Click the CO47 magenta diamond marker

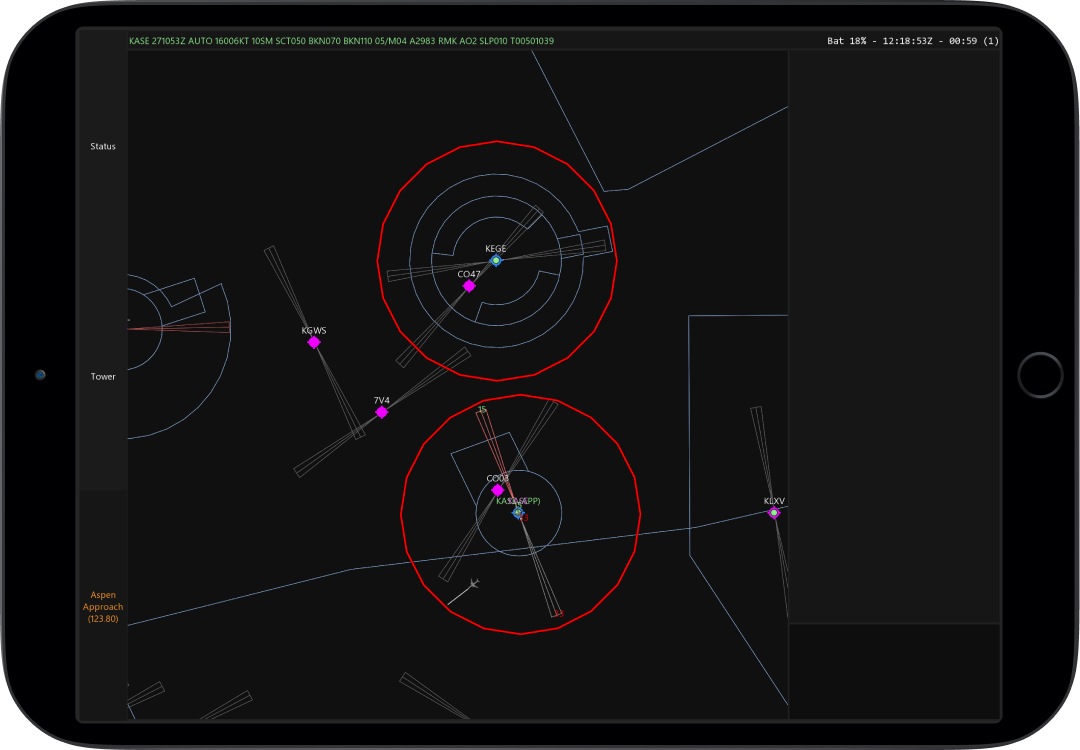click(x=469, y=286)
